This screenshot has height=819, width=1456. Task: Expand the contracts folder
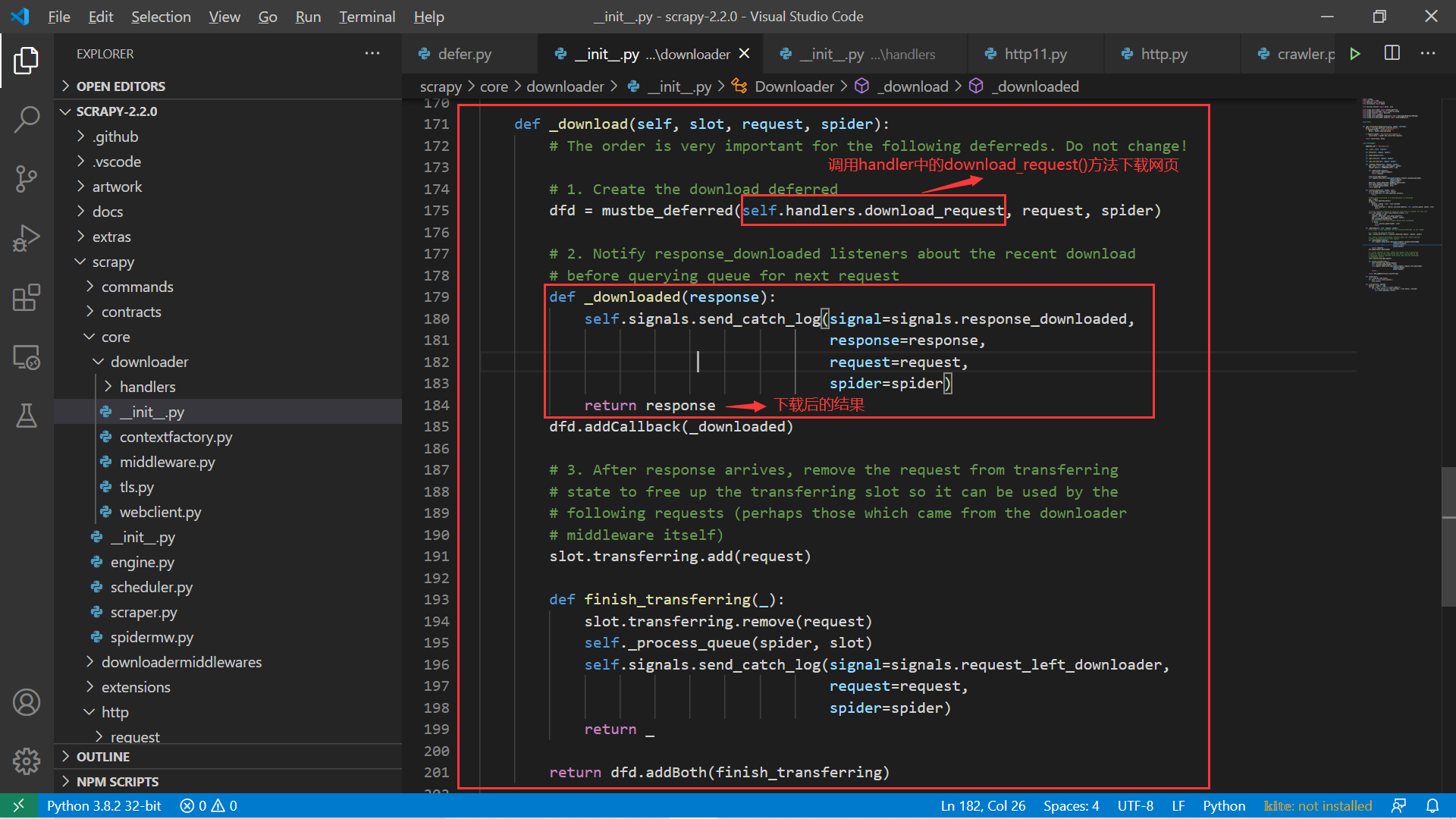tap(227, 312)
